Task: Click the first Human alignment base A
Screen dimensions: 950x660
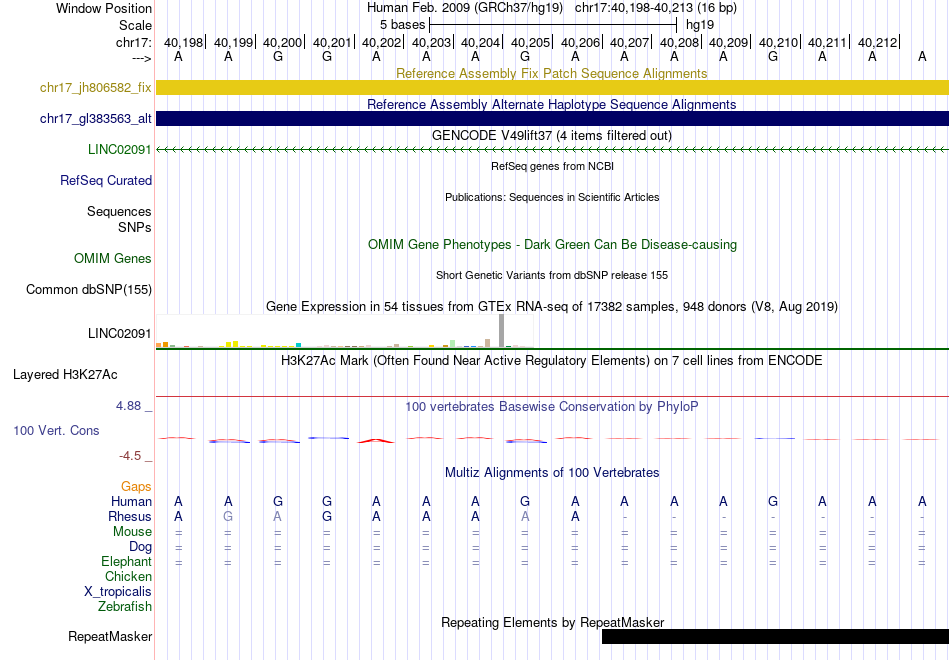Action: click(x=178, y=501)
